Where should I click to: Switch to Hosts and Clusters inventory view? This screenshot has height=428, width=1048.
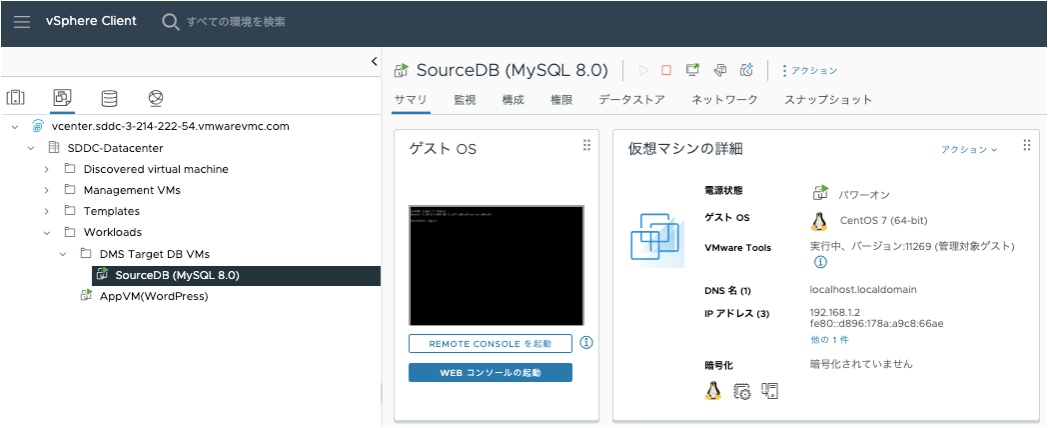[x=15, y=98]
